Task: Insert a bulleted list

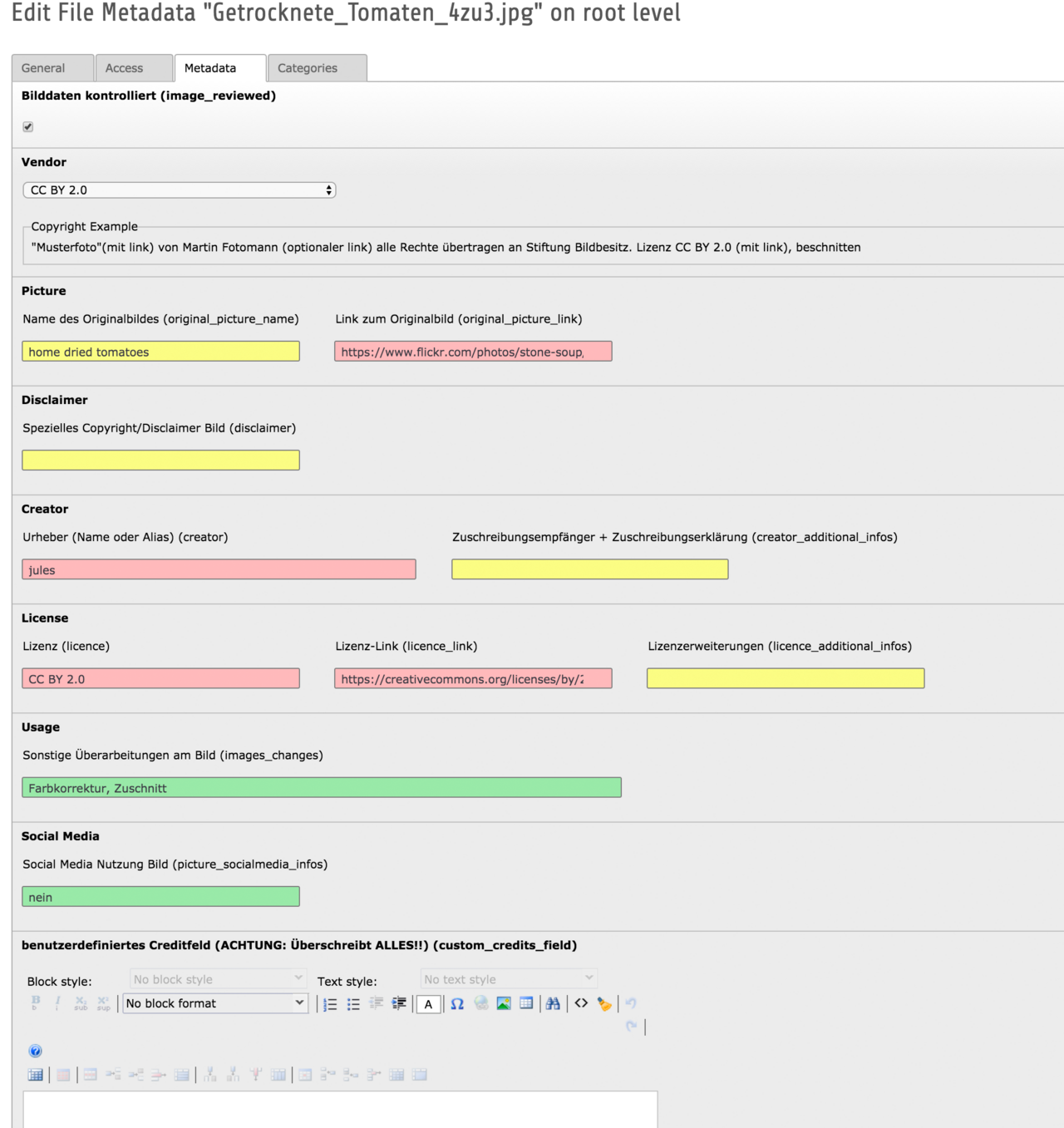Action: (x=353, y=1003)
